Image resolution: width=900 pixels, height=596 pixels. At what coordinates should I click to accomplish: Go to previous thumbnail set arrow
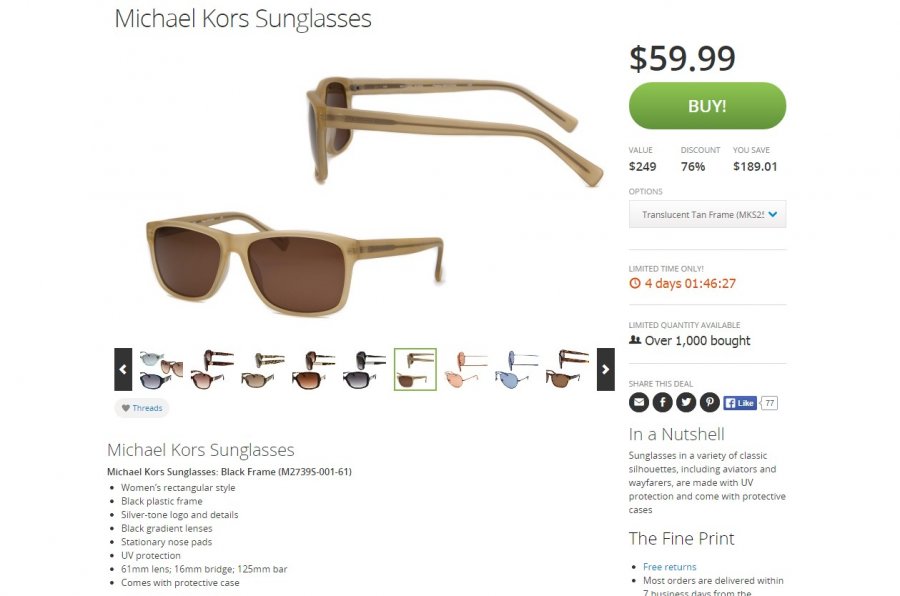123,369
